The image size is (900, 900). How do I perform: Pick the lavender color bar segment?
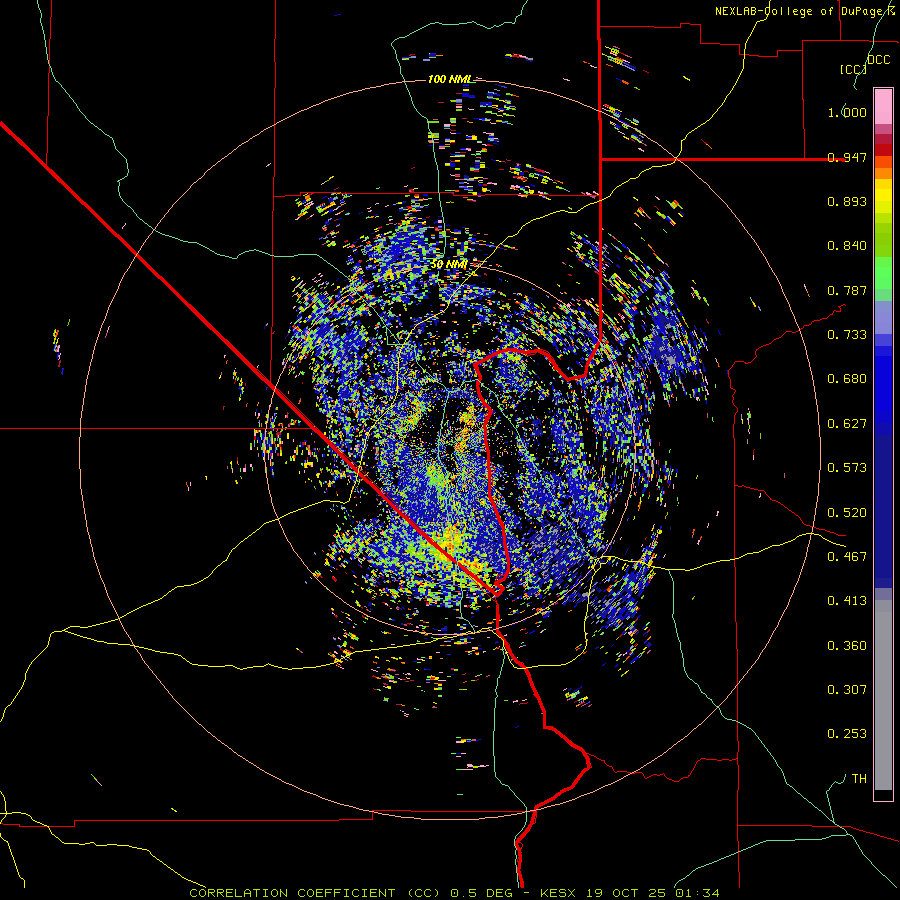click(883, 317)
